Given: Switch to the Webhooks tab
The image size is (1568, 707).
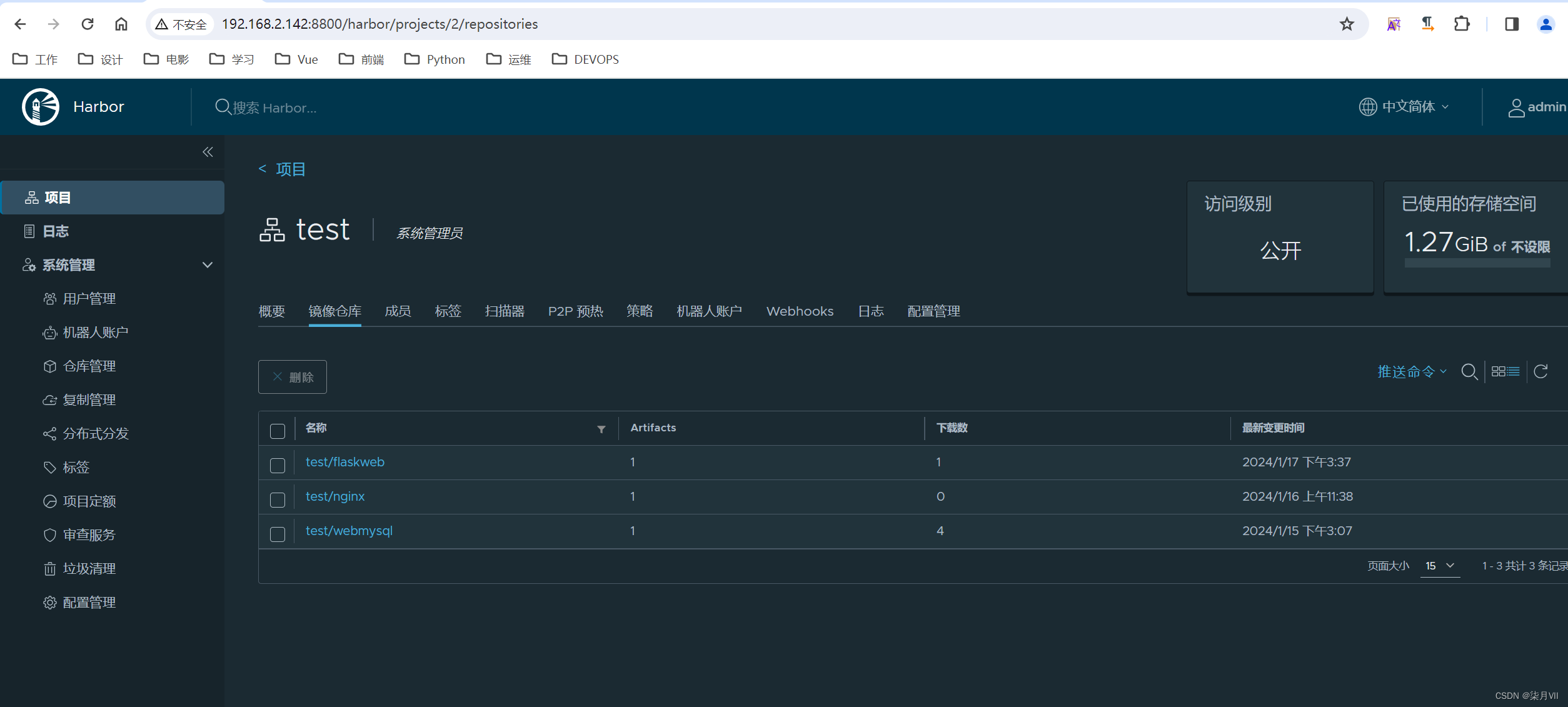Looking at the screenshot, I should (800, 311).
